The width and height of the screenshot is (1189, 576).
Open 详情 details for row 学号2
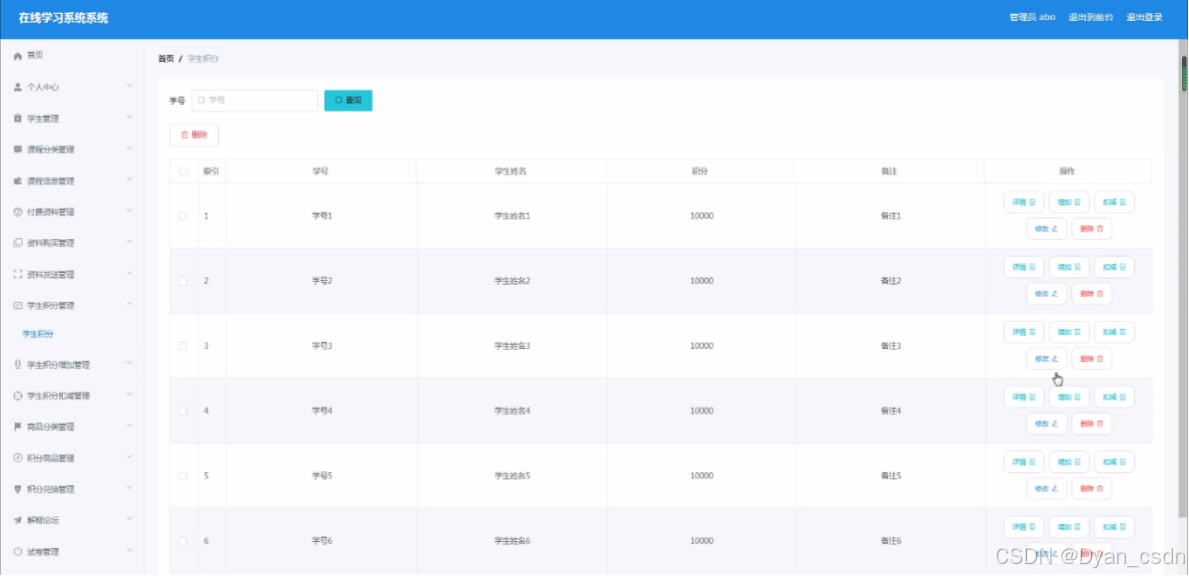click(x=1024, y=267)
